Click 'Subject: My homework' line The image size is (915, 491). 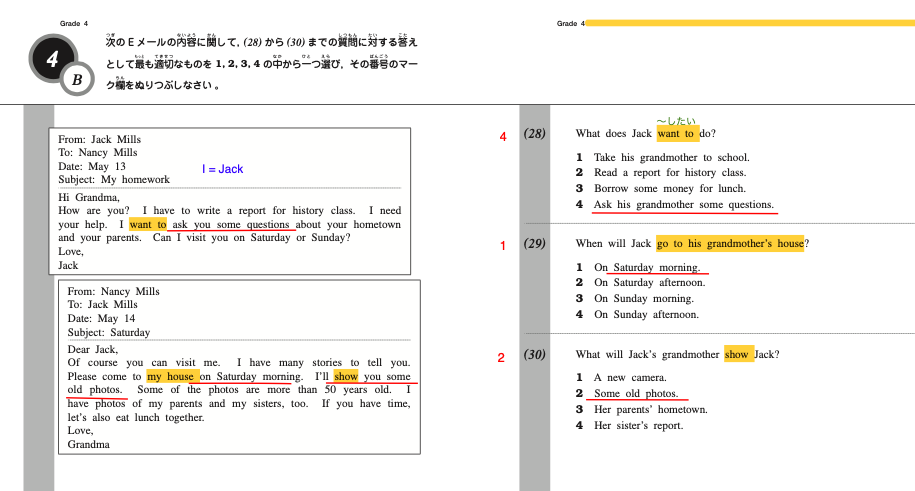pyautogui.click(x=114, y=180)
